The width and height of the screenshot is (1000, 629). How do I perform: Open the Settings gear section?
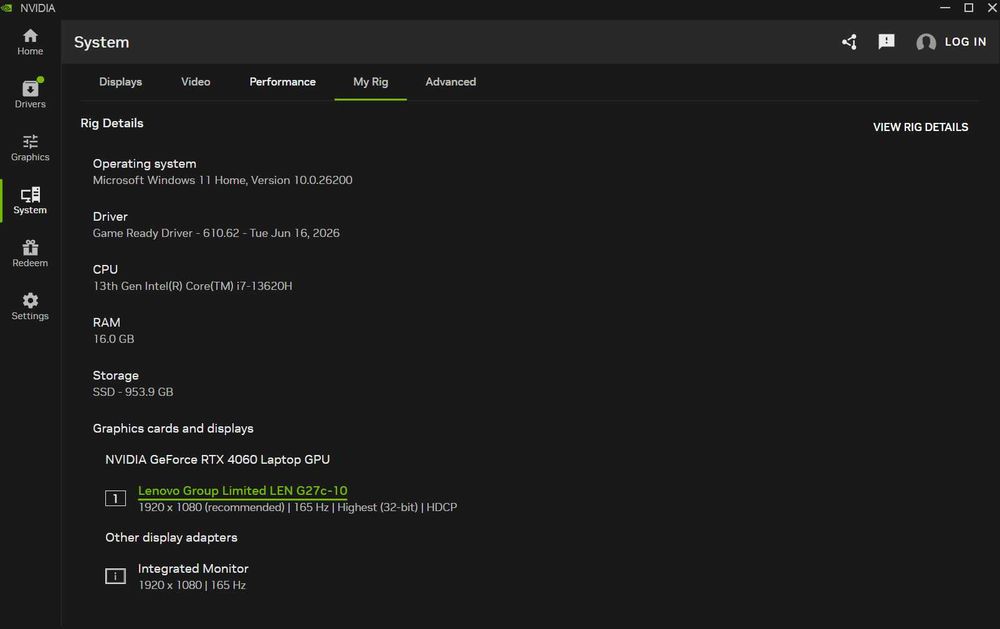click(30, 306)
